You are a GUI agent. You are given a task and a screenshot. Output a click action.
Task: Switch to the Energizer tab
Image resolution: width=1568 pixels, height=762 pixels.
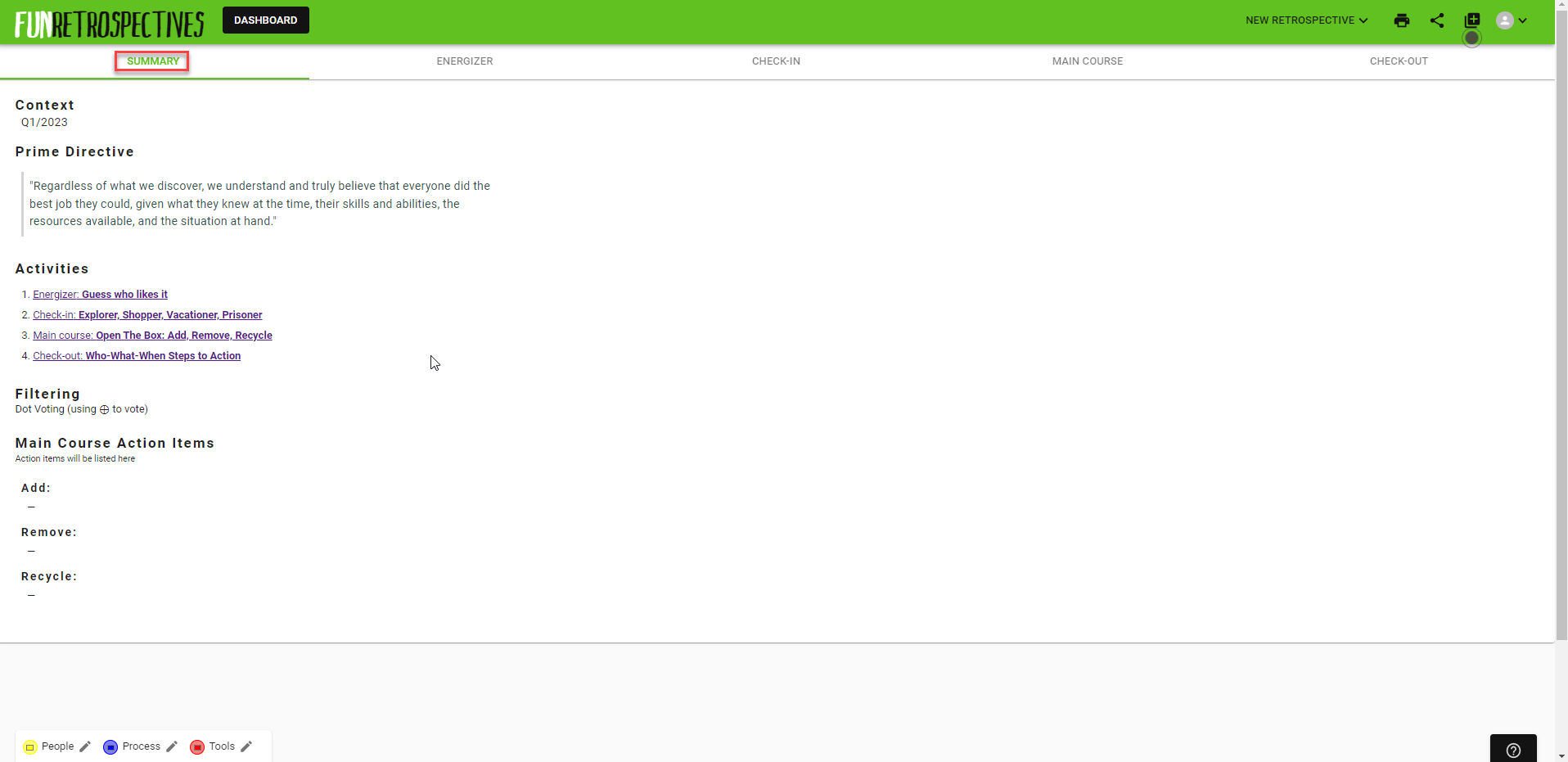click(464, 61)
